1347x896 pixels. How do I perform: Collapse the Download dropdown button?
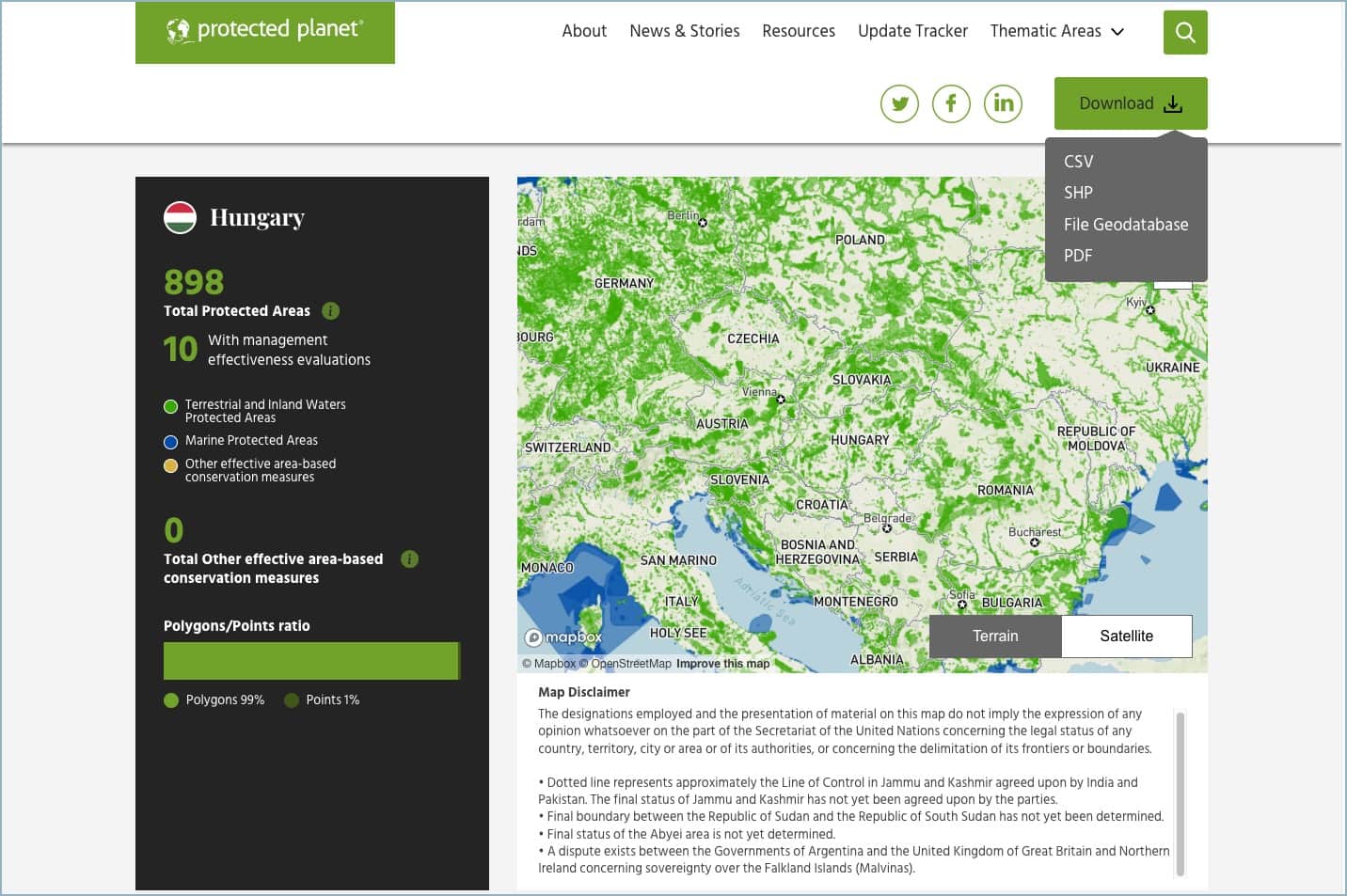(x=1130, y=103)
